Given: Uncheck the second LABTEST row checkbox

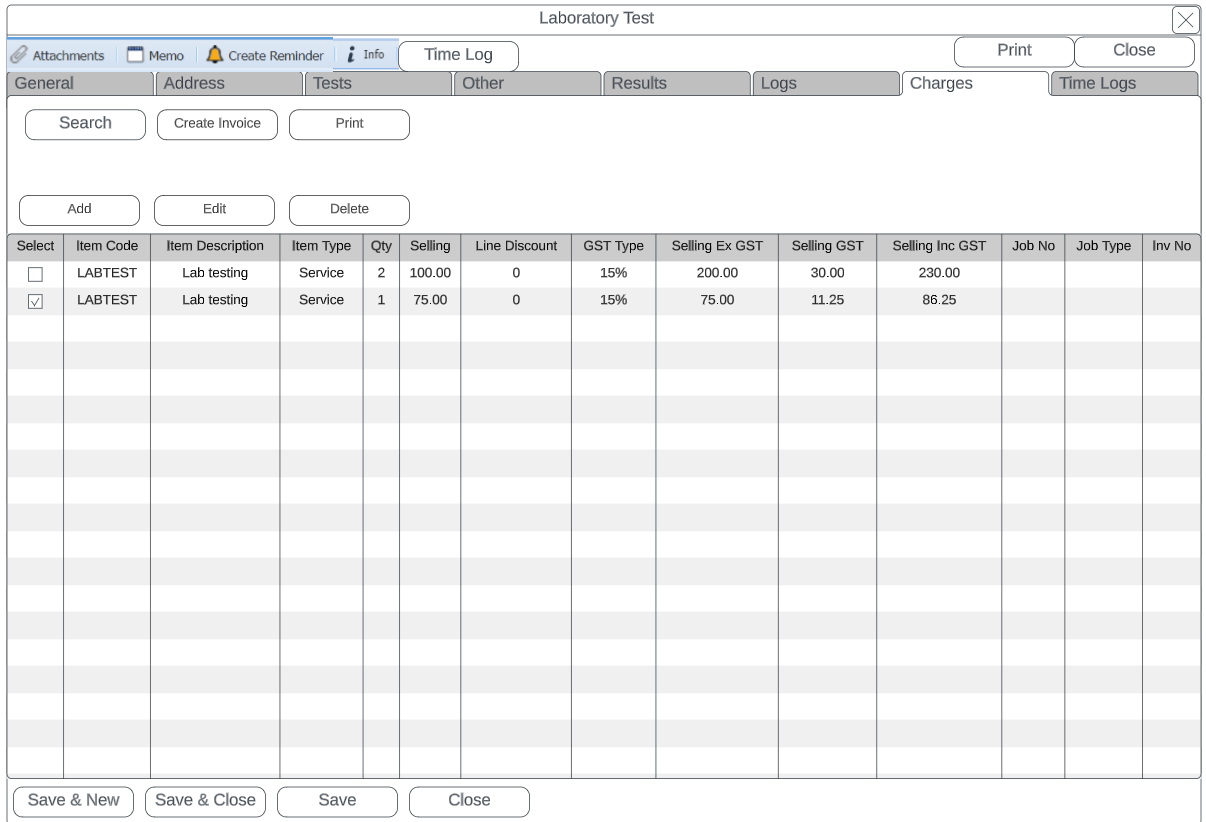Looking at the screenshot, I should pyautogui.click(x=35, y=301).
